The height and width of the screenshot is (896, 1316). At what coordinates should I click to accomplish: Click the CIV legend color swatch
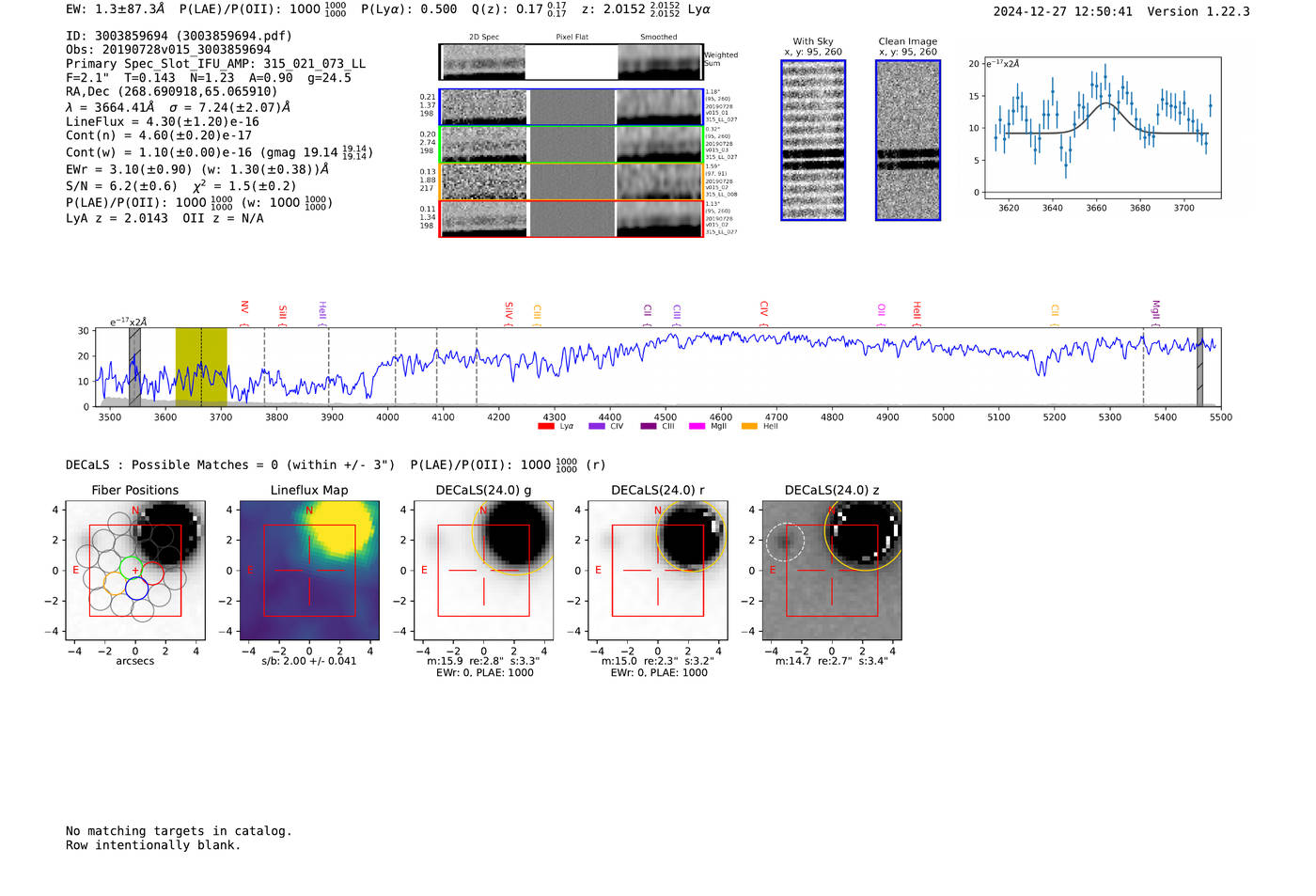596,427
